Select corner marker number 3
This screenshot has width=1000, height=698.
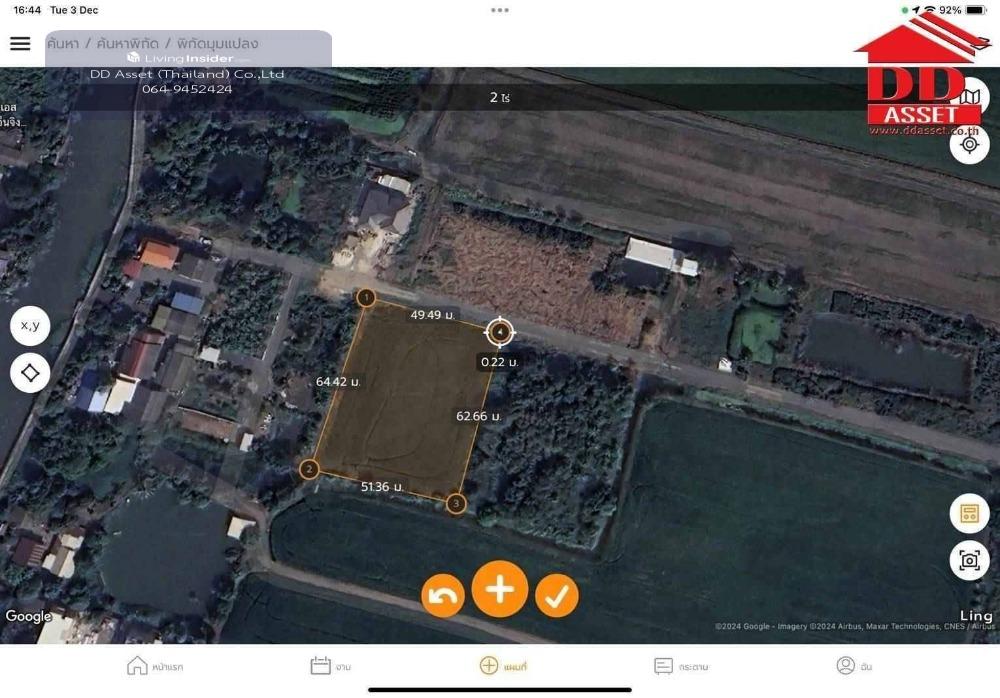pyautogui.click(x=456, y=503)
